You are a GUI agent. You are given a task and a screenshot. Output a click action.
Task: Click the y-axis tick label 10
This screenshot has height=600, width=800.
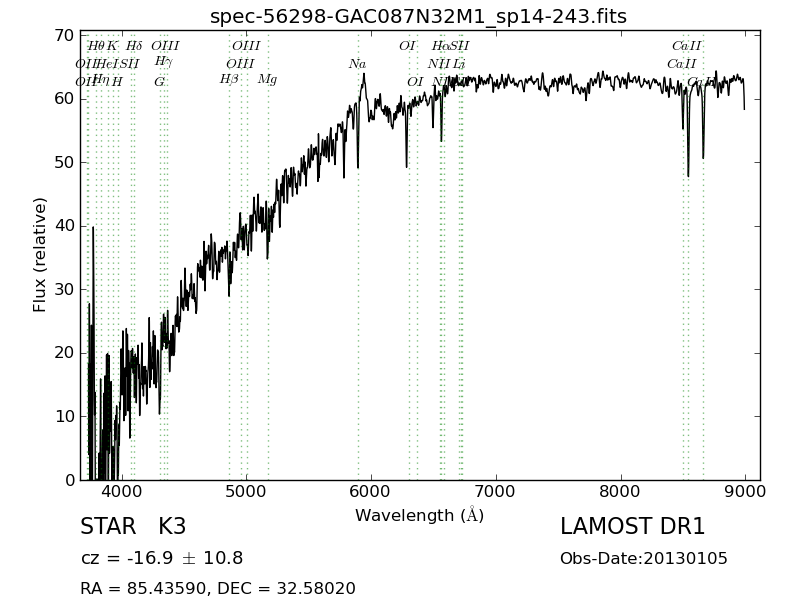coord(64,417)
